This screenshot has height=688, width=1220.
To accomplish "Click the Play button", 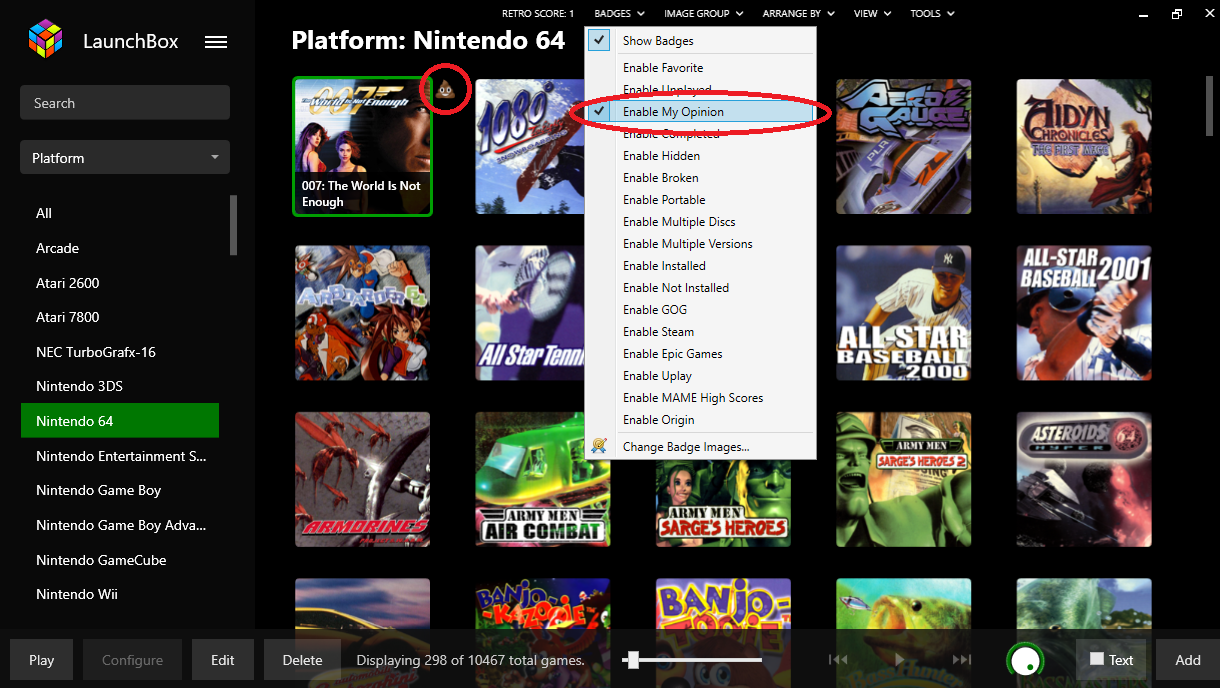I will pyautogui.click(x=41, y=660).
